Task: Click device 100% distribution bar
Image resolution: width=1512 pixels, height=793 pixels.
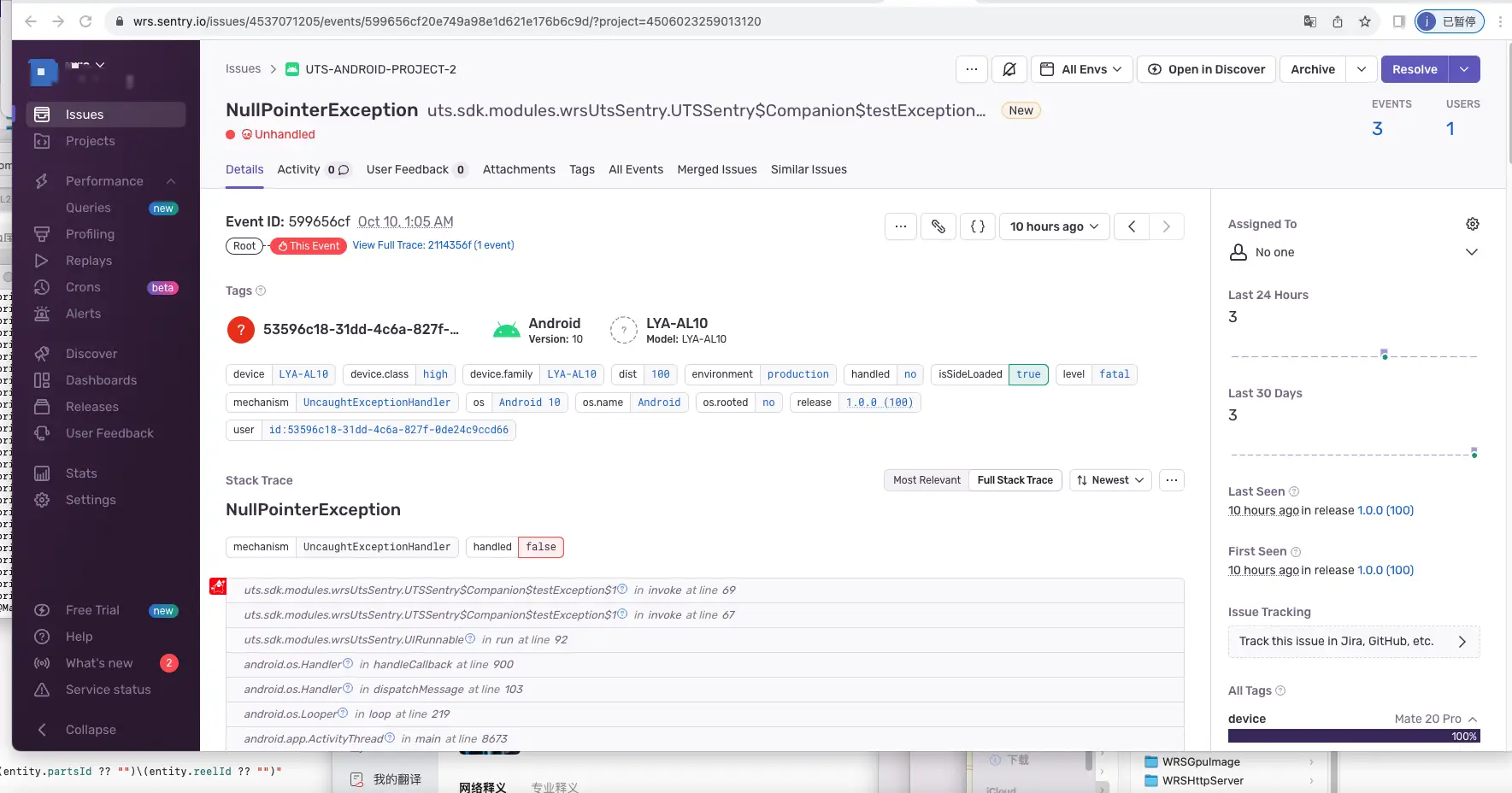Action: (x=1353, y=736)
